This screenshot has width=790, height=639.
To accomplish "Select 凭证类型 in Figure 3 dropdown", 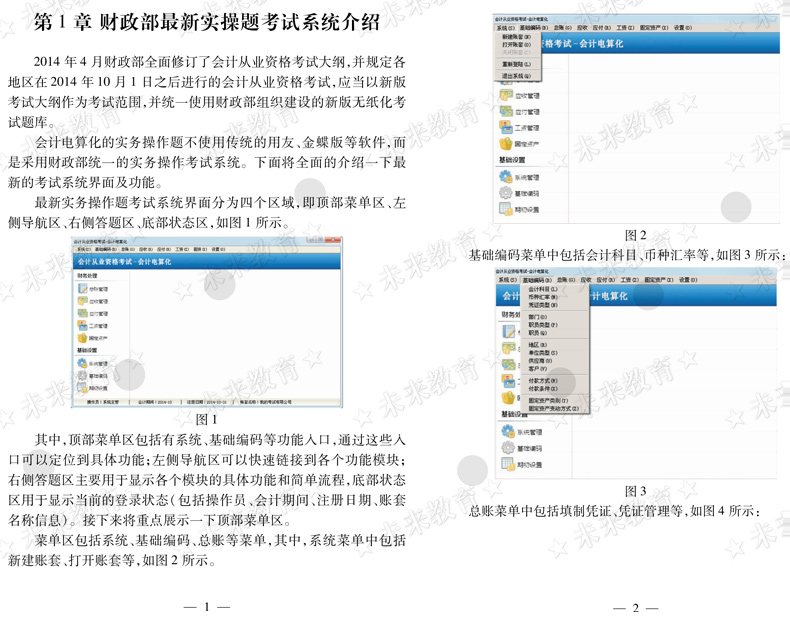I will [543, 305].
